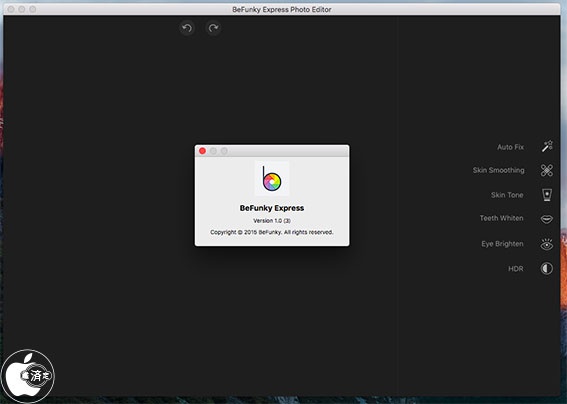Select the Auto Fix magic wand icon

click(x=547, y=146)
